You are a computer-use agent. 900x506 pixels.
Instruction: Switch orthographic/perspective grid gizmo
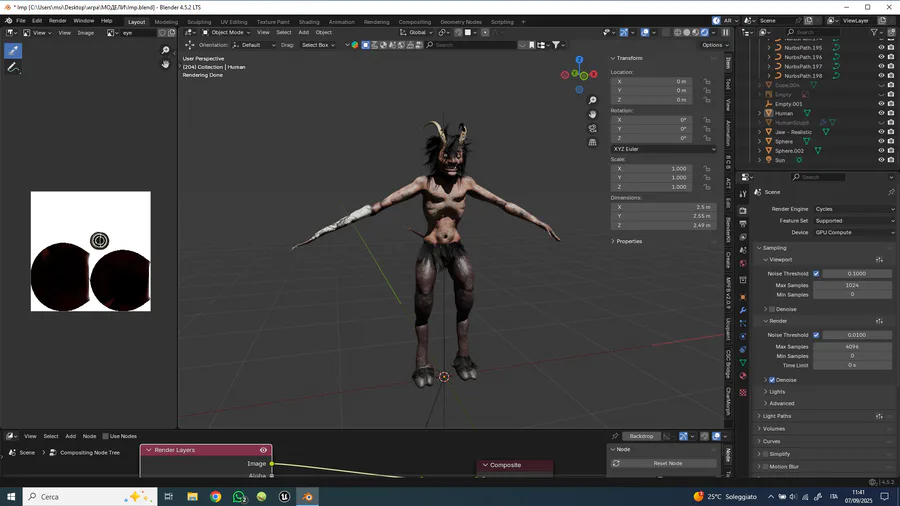(592, 142)
